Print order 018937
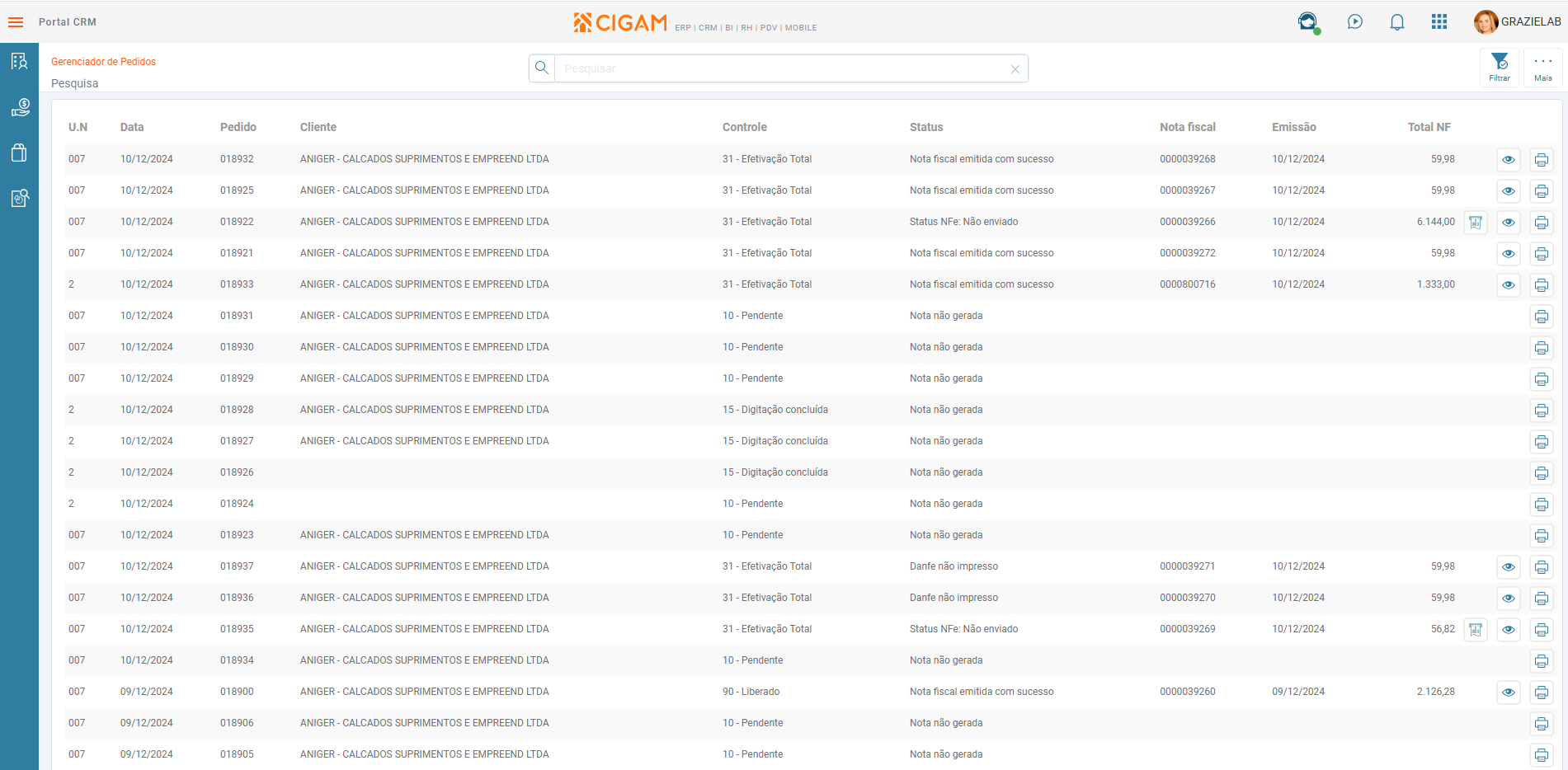 click(x=1542, y=567)
